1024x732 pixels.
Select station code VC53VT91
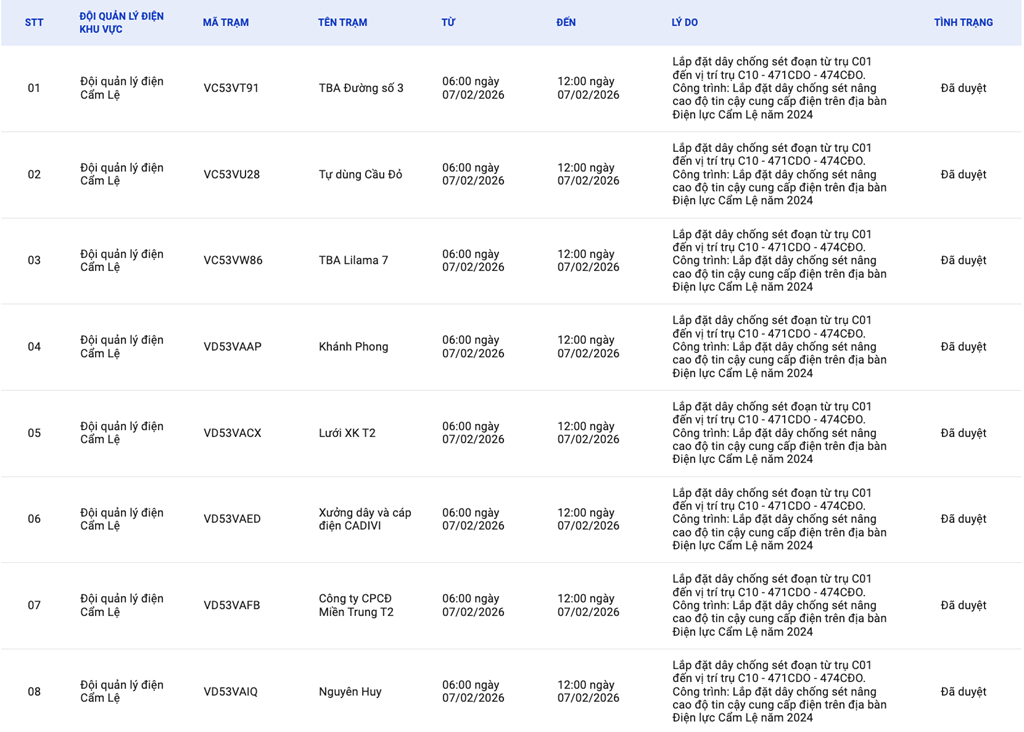click(x=231, y=88)
